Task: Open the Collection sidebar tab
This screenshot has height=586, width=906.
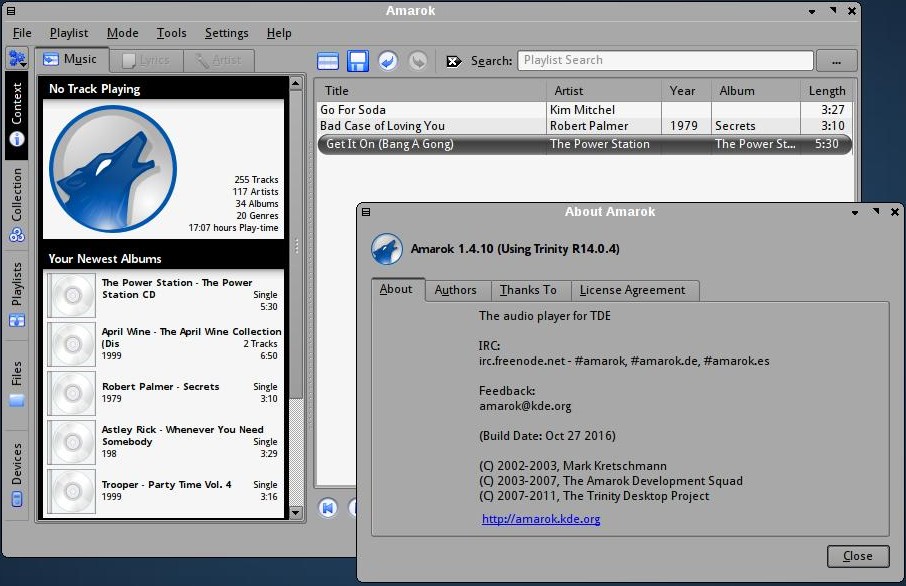Action: coord(17,205)
